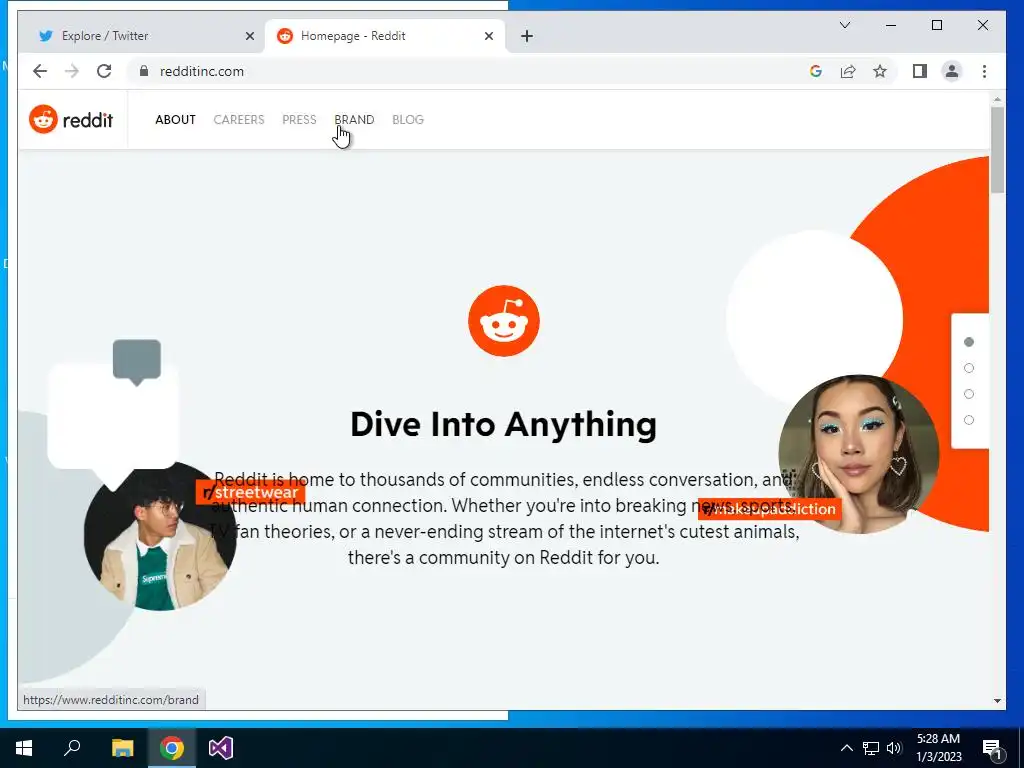1024x768 pixels.
Task: Open the Windows Start menu
Action: (x=24, y=748)
